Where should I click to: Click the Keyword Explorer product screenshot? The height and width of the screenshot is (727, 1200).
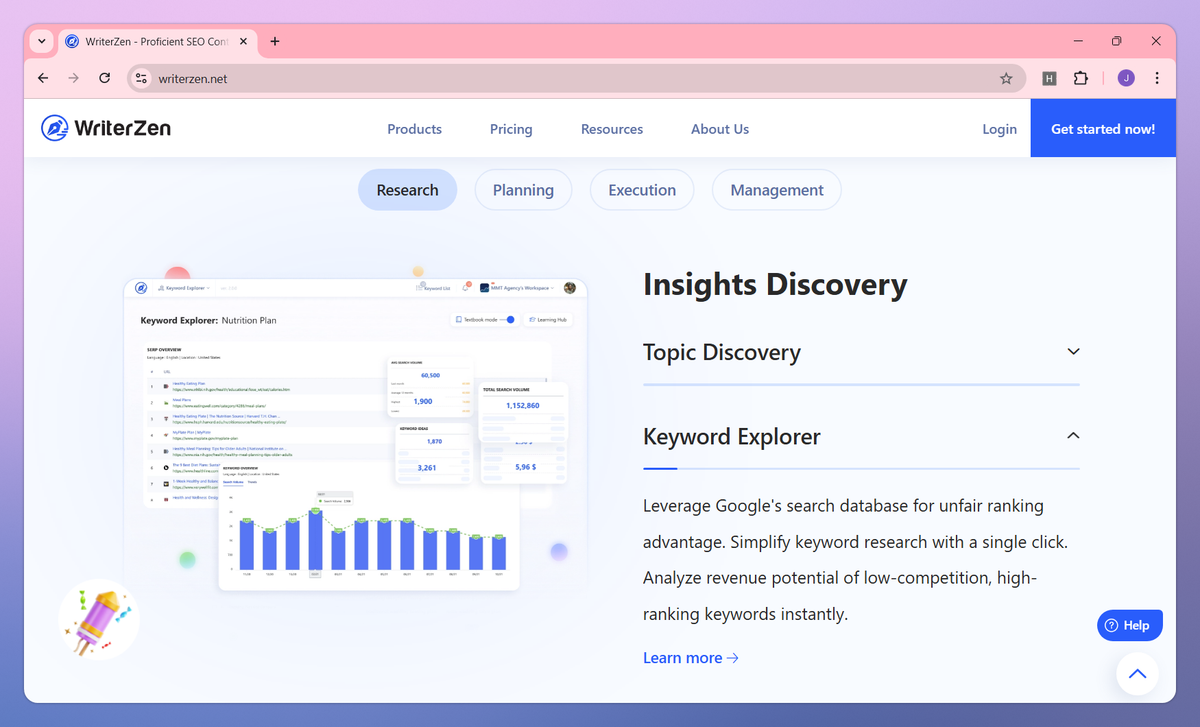click(355, 435)
